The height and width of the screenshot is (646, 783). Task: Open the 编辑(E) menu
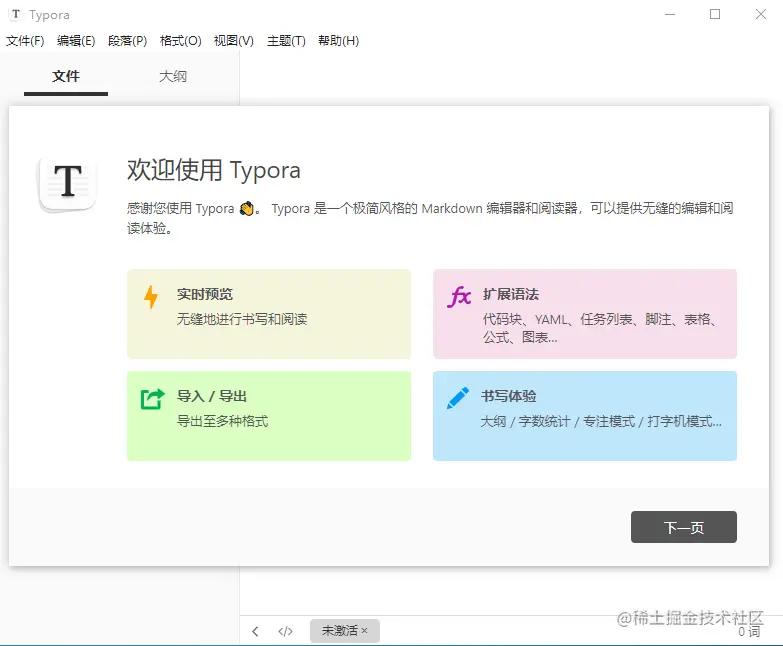click(76, 41)
